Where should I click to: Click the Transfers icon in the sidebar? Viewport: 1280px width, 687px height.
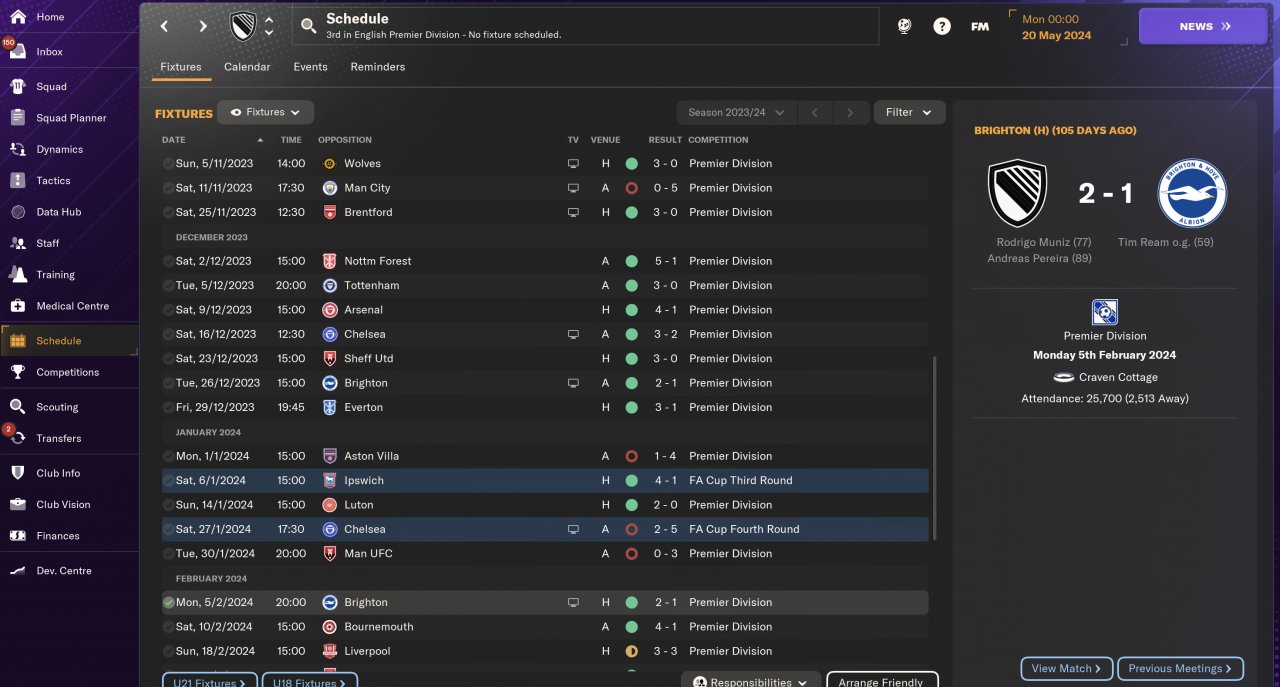pyautogui.click(x=18, y=438)
